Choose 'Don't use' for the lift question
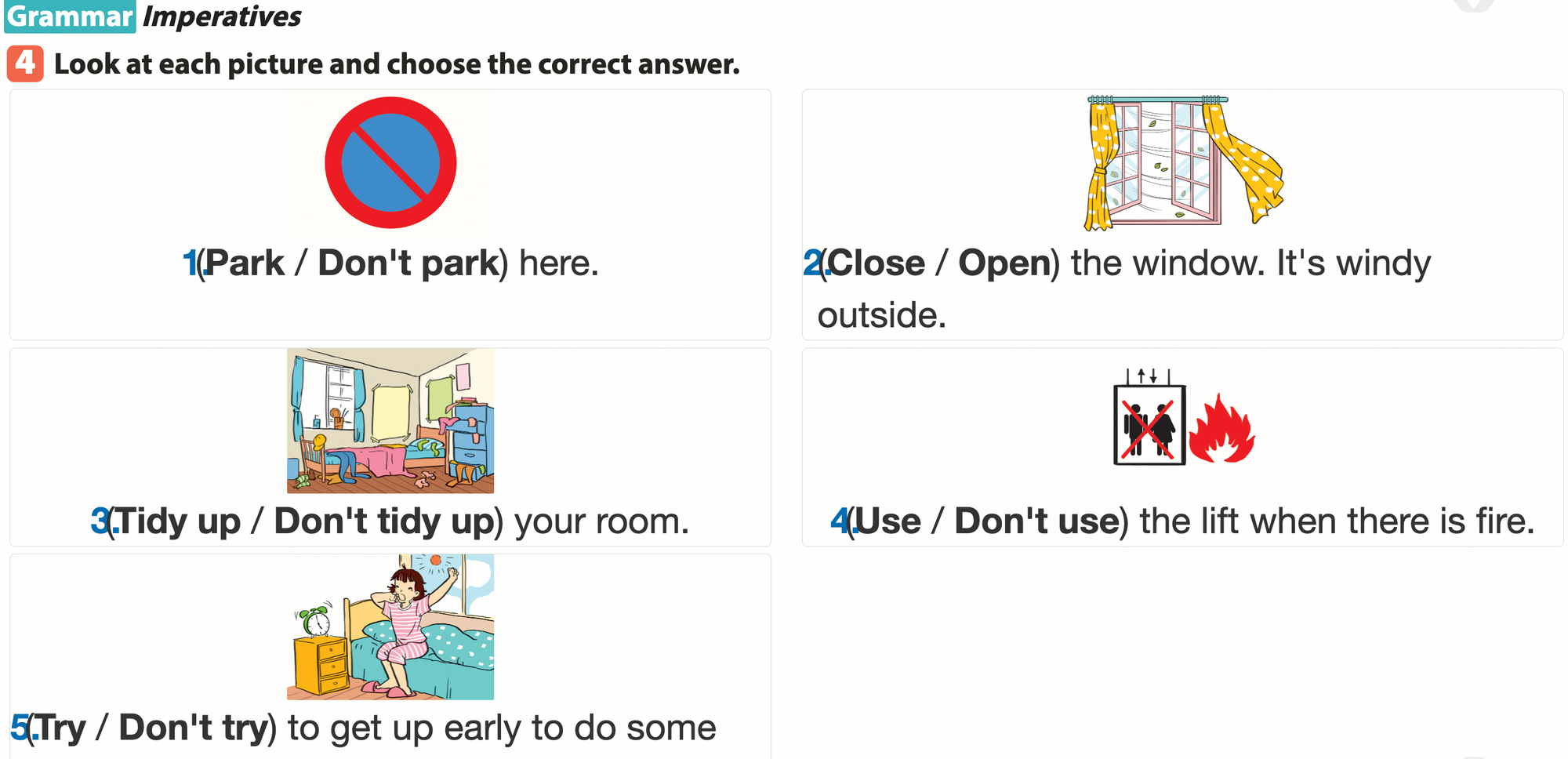This screenshot has width=1568, height=759. tap(1036, 521)
